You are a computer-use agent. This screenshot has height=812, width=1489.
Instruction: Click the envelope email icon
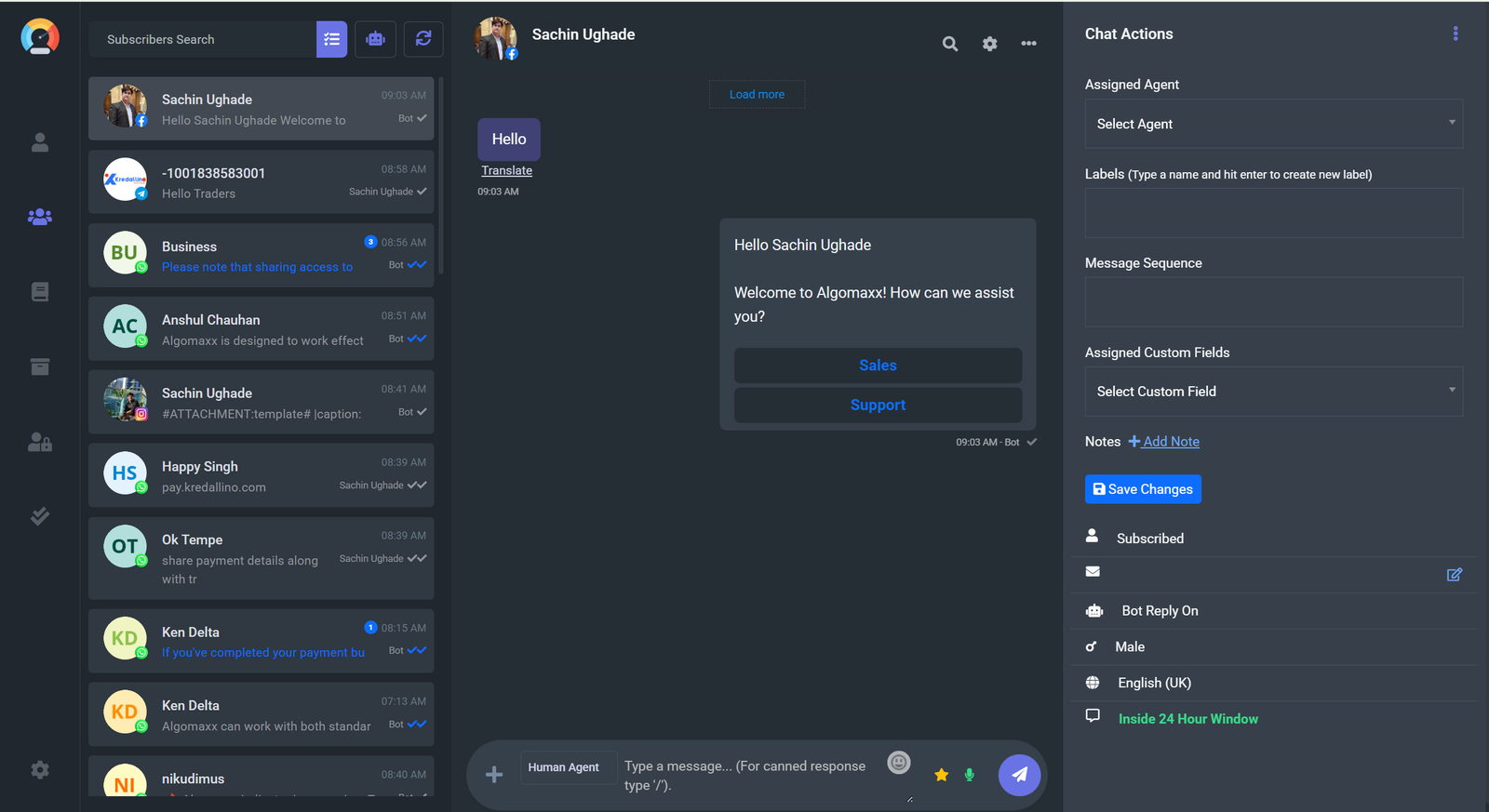point(1093,571)
